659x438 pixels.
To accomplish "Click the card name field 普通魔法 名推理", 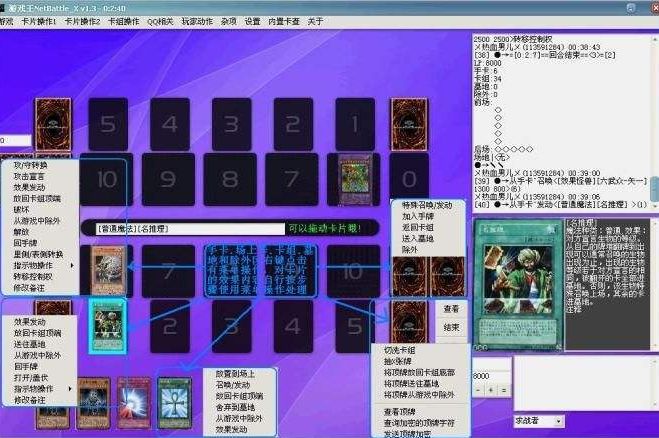I will coord(190,229).
